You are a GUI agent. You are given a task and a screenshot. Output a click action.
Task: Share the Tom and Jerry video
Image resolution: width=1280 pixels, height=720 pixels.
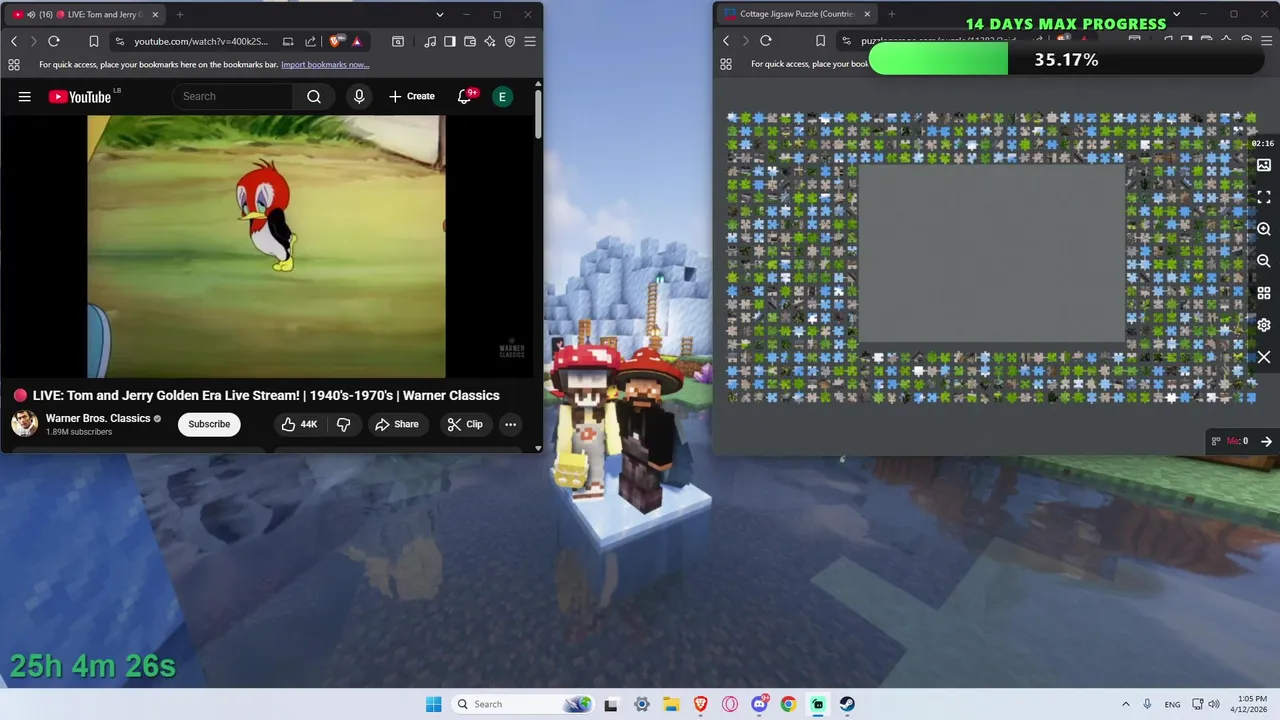(x=397, y=424)
